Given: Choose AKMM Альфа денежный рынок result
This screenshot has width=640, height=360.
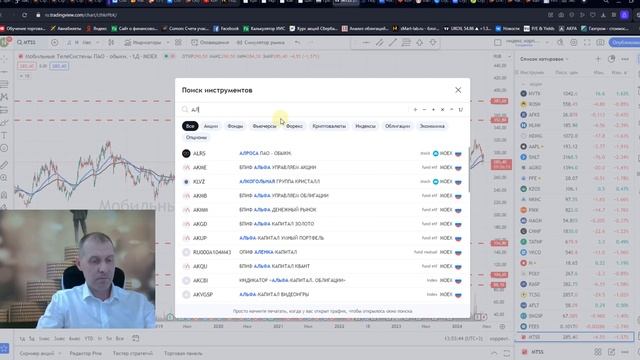Looking at the screenshot, I should pyautogui.click(x=322, y=210).
